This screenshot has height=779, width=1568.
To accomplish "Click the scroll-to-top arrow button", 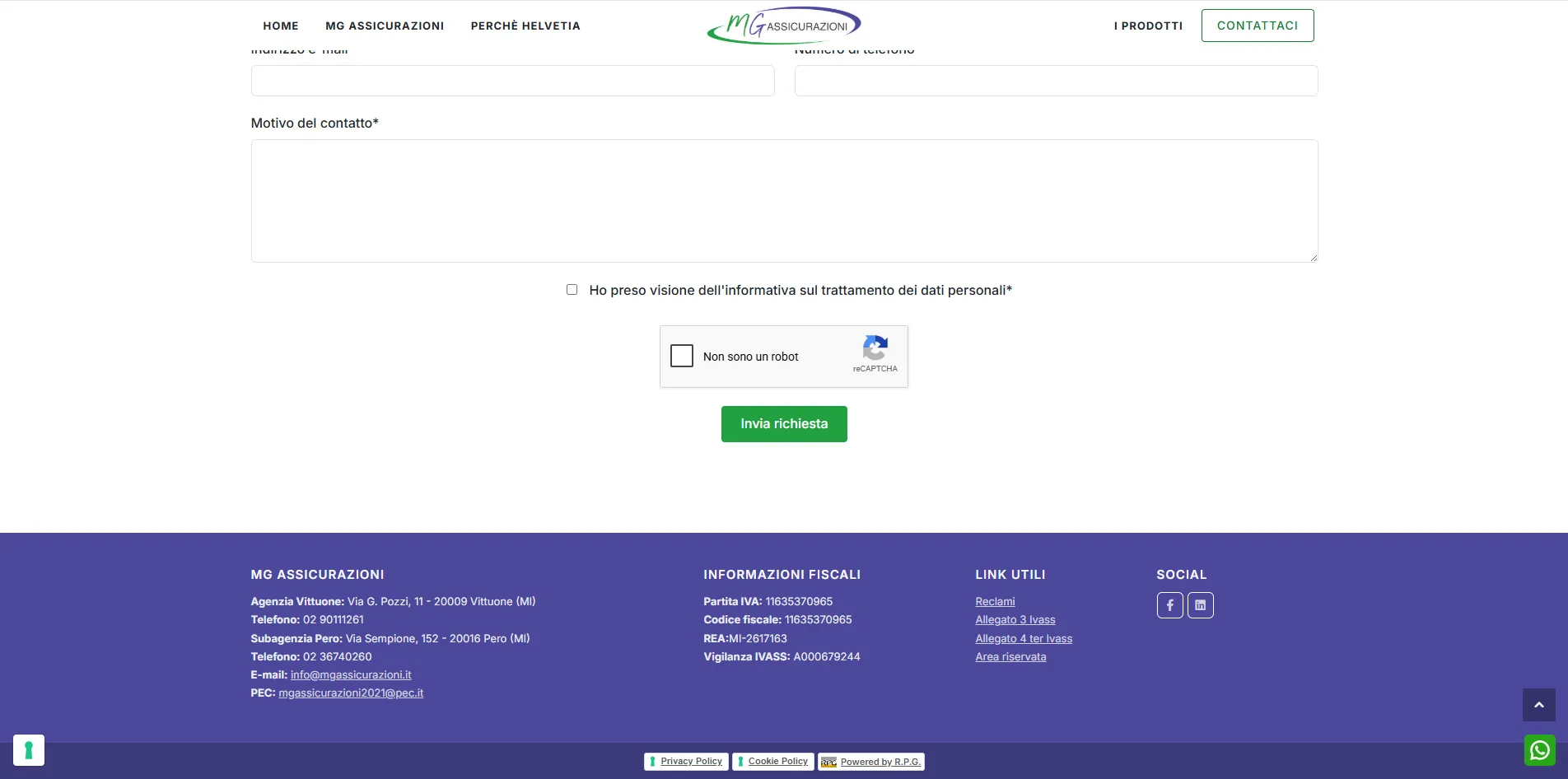I will tap(1538, 705).
